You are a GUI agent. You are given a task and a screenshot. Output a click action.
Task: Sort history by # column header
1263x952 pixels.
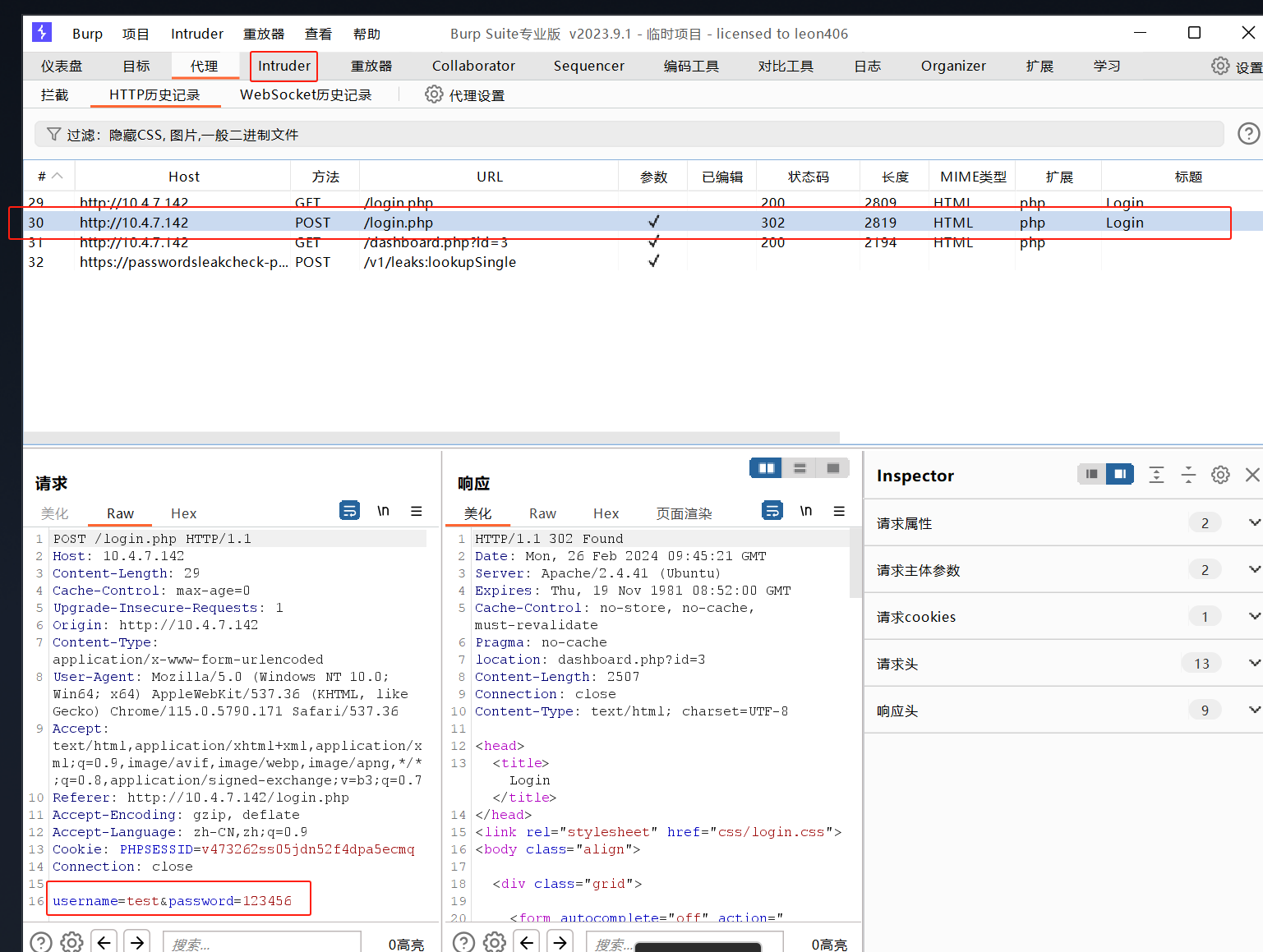pyautogui.click(x=49, y=176)
